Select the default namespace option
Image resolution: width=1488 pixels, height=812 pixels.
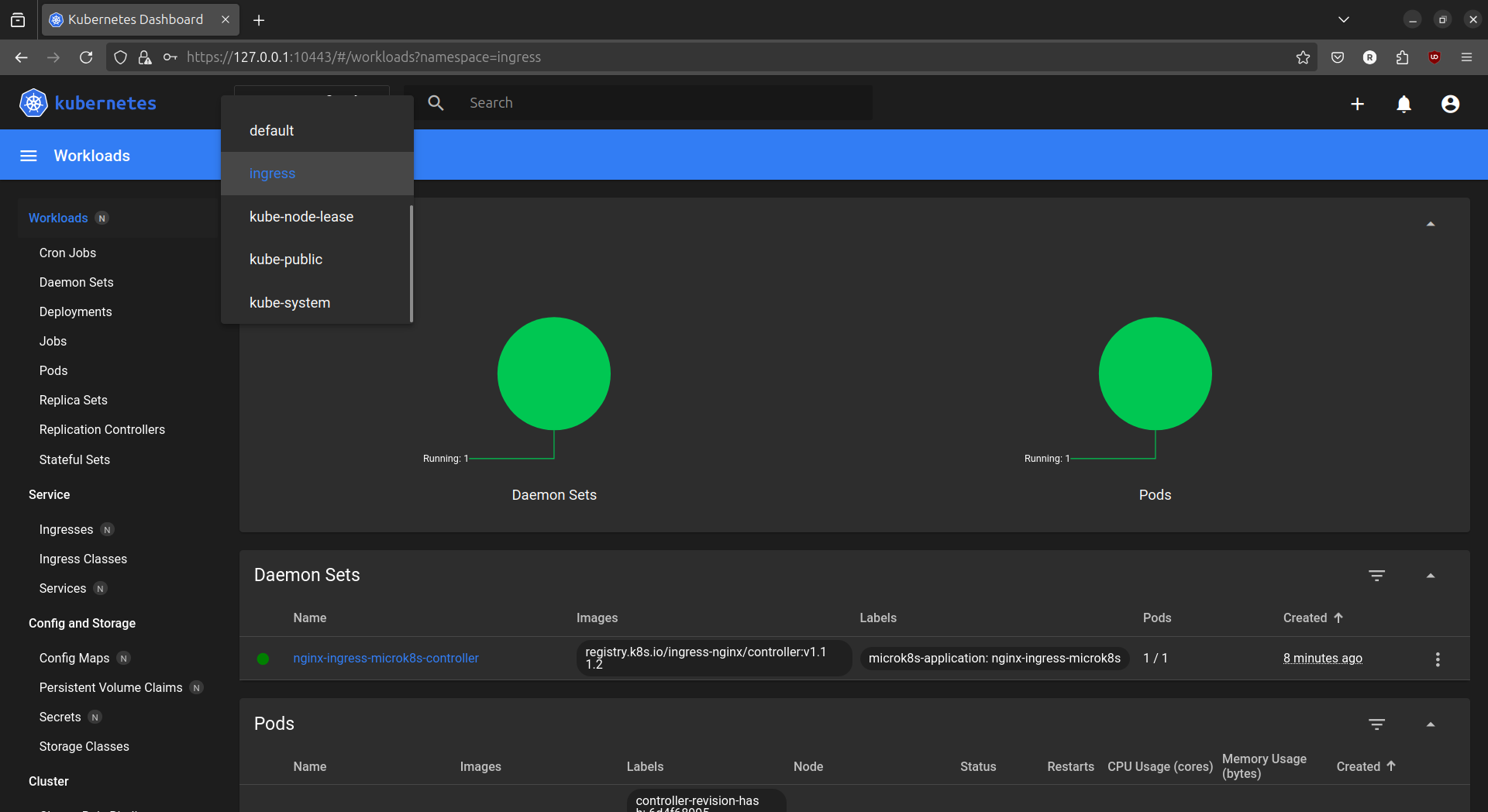[x=317, y=131]
